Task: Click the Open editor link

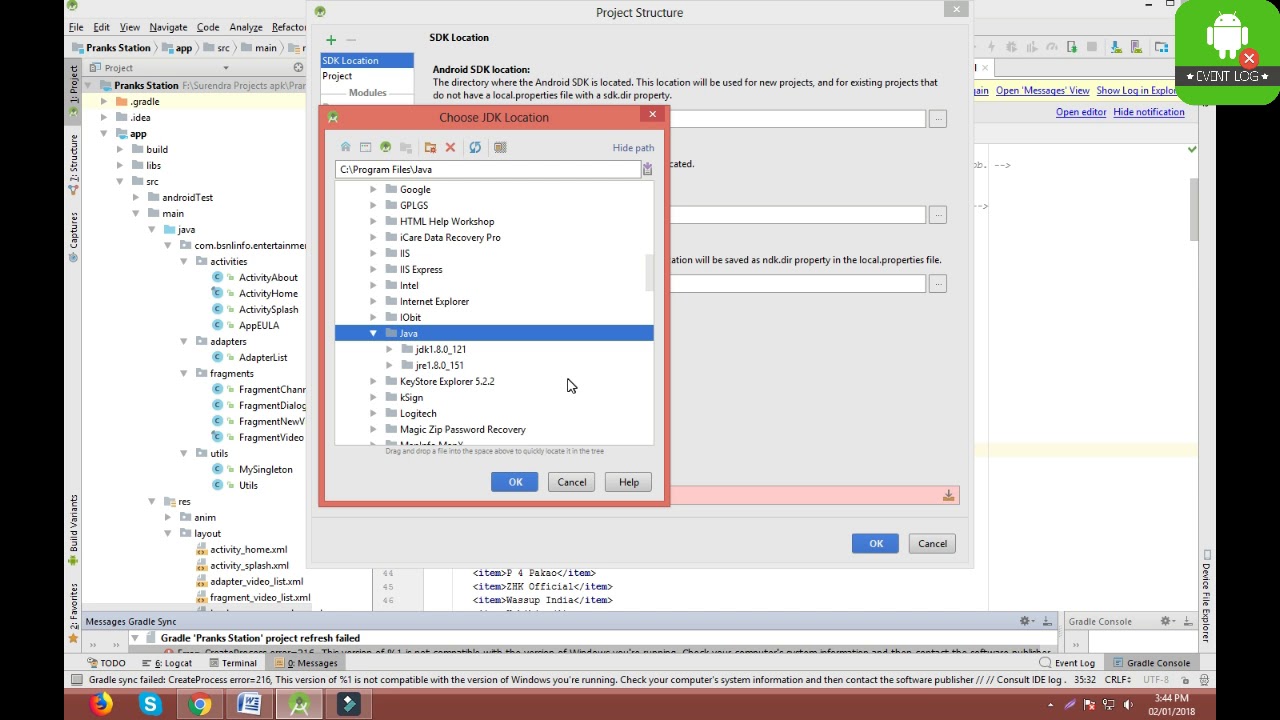Action: tap(1081, 112)
